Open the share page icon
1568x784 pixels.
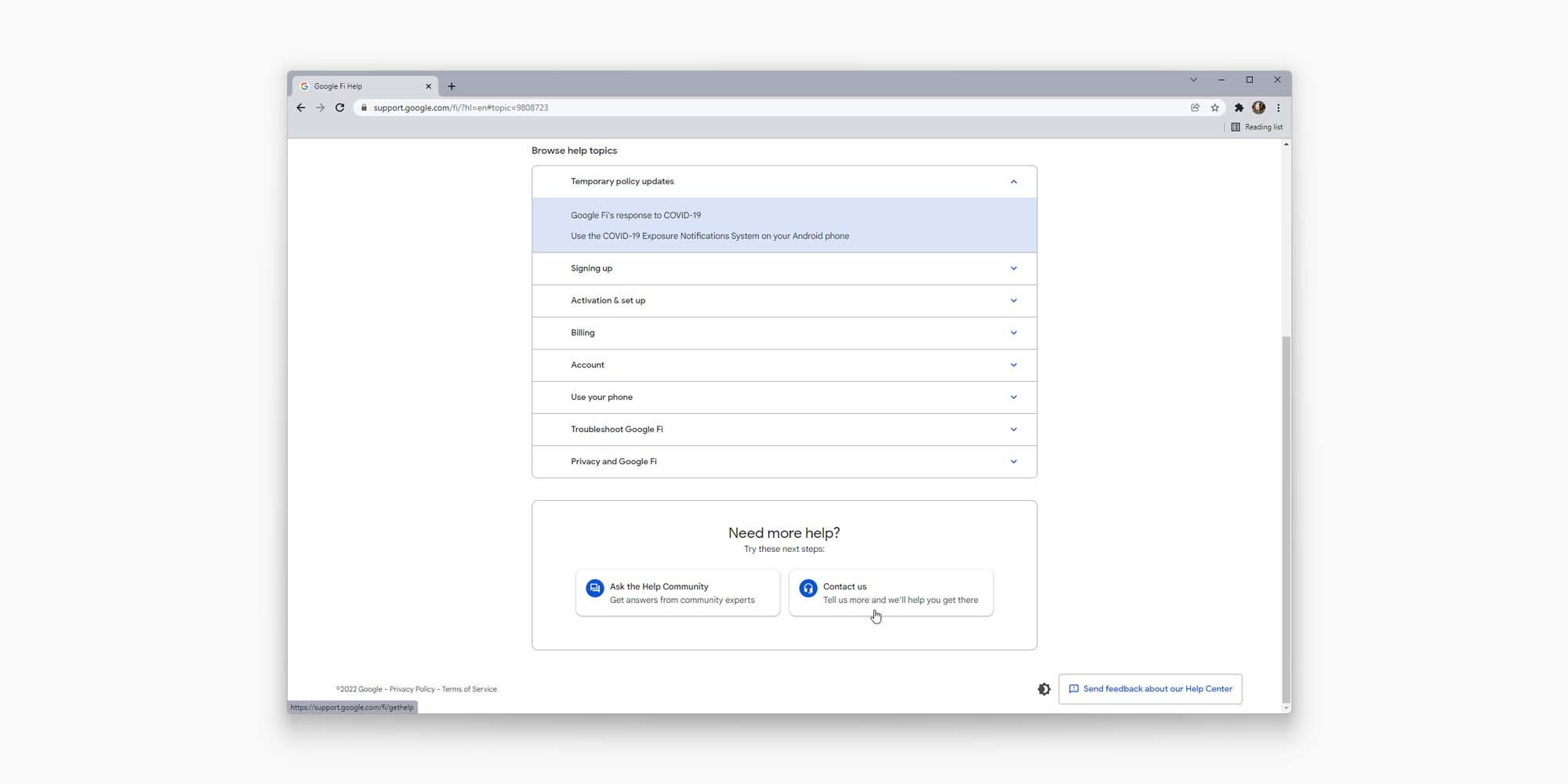1195,107
